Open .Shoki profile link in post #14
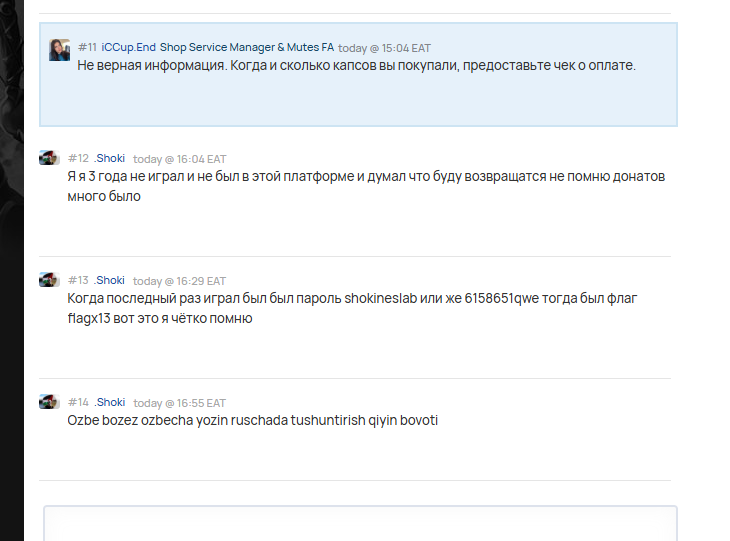Screen dimensions: 730x541 coord(110,402)
